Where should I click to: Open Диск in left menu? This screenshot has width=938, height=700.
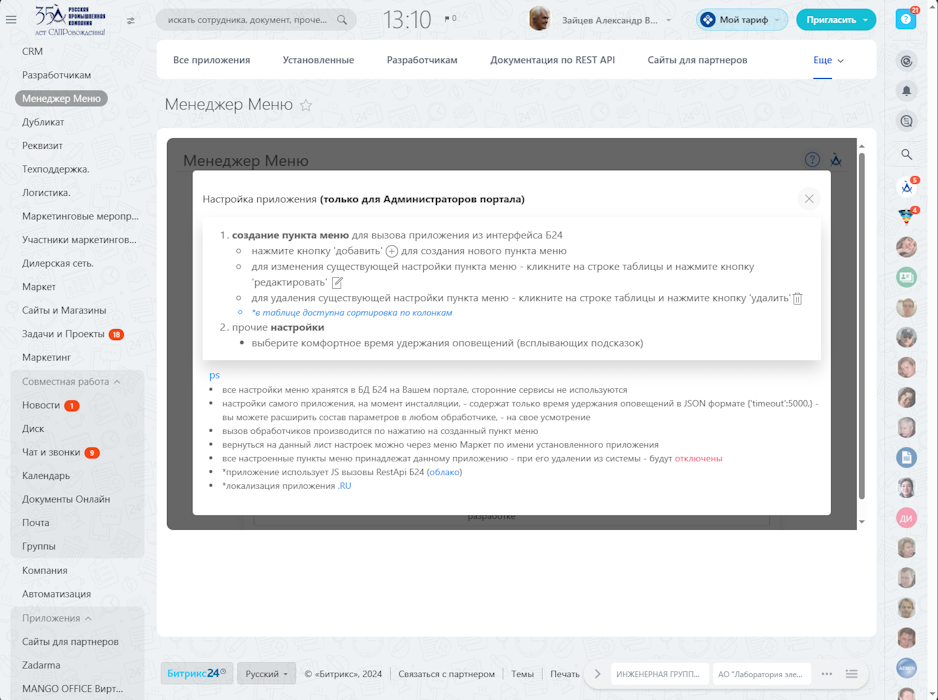(x=33, y=428)
